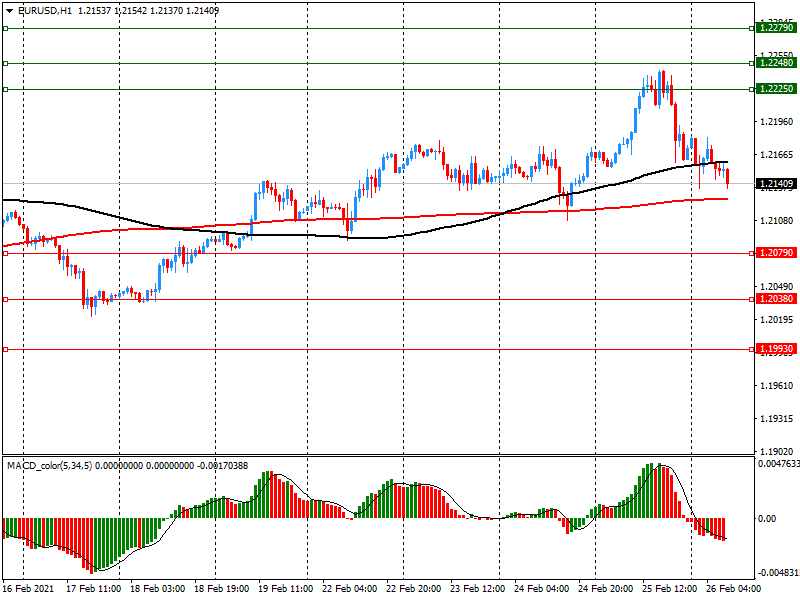Click the MACD_color(5,34,5) indicator label
This screenshot has height=600, width=800.
50,466
